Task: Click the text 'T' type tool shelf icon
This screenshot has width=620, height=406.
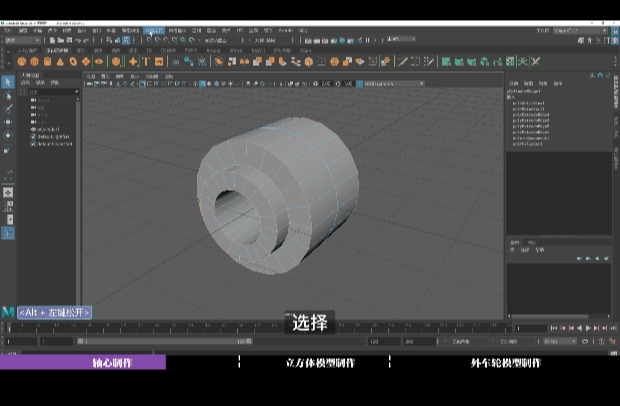Action: [146, 61]
